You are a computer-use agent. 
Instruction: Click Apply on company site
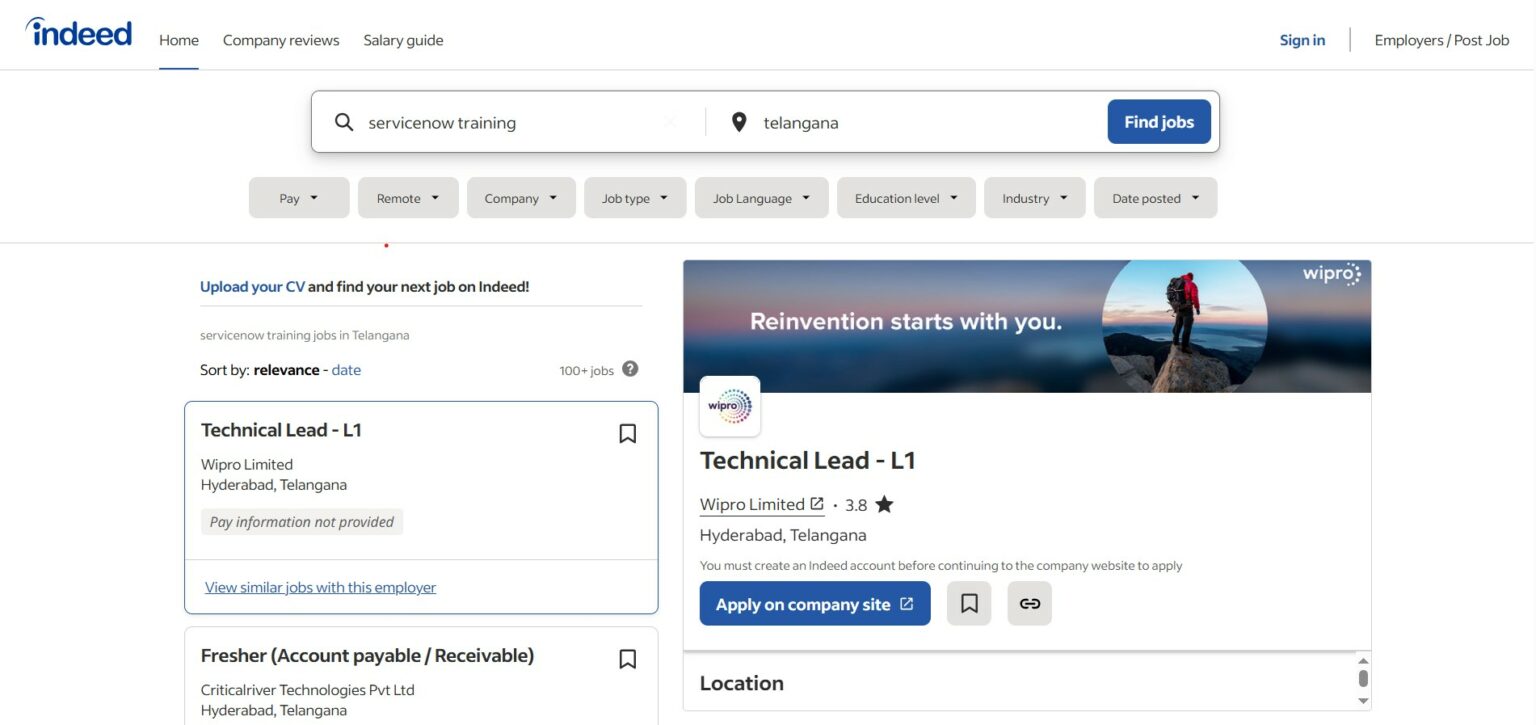point(814,604)
